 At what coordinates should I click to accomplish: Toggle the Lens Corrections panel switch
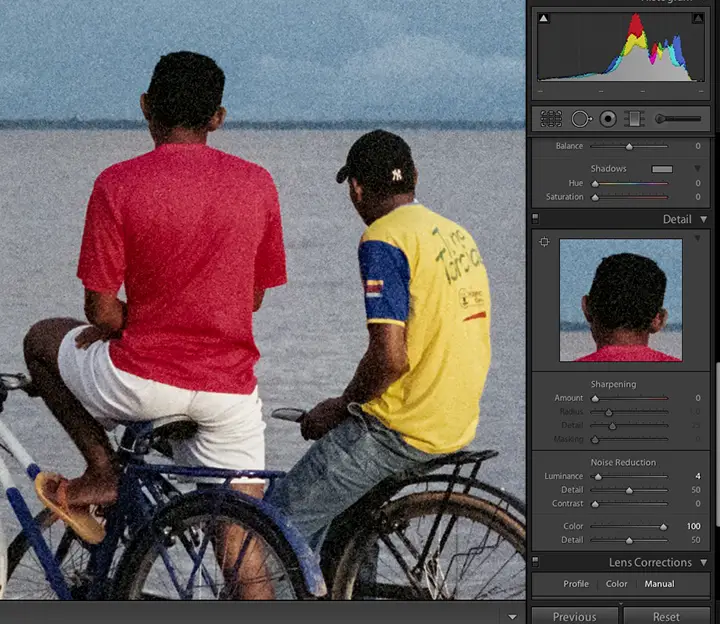pyautogui.click(x=535, y=562)
